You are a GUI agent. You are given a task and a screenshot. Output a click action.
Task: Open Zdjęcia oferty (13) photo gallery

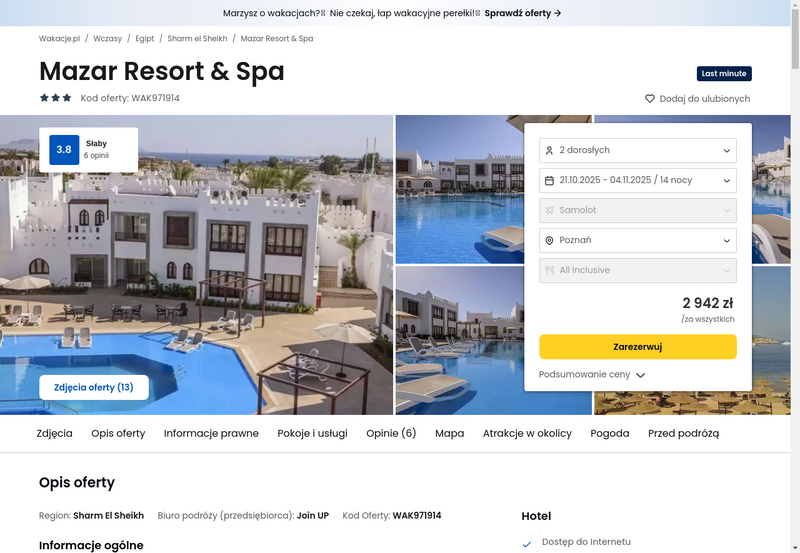pyautogui.click(x=94, y=388)
